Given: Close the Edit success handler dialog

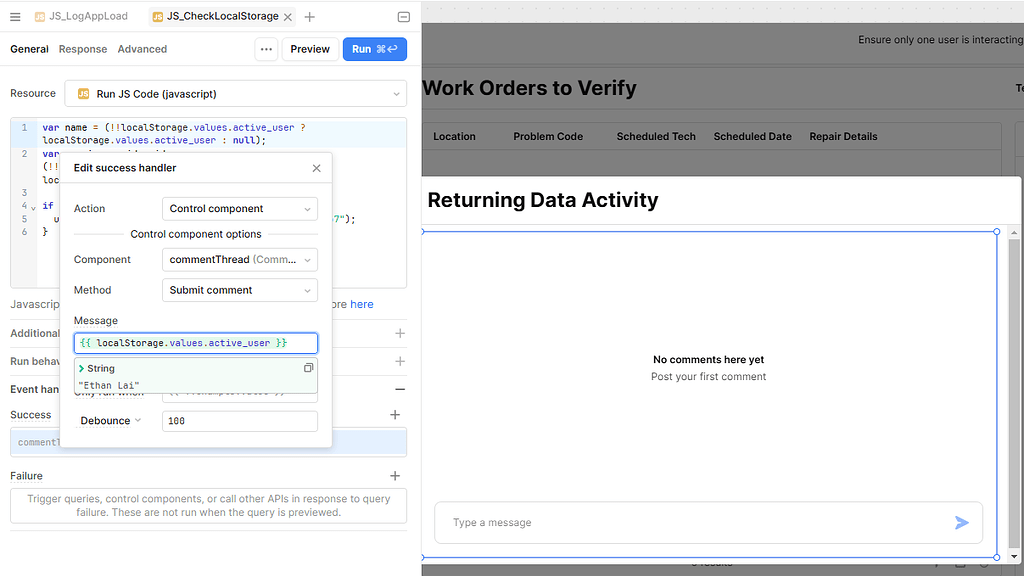Looking at the screenshot, I should 316,167.
